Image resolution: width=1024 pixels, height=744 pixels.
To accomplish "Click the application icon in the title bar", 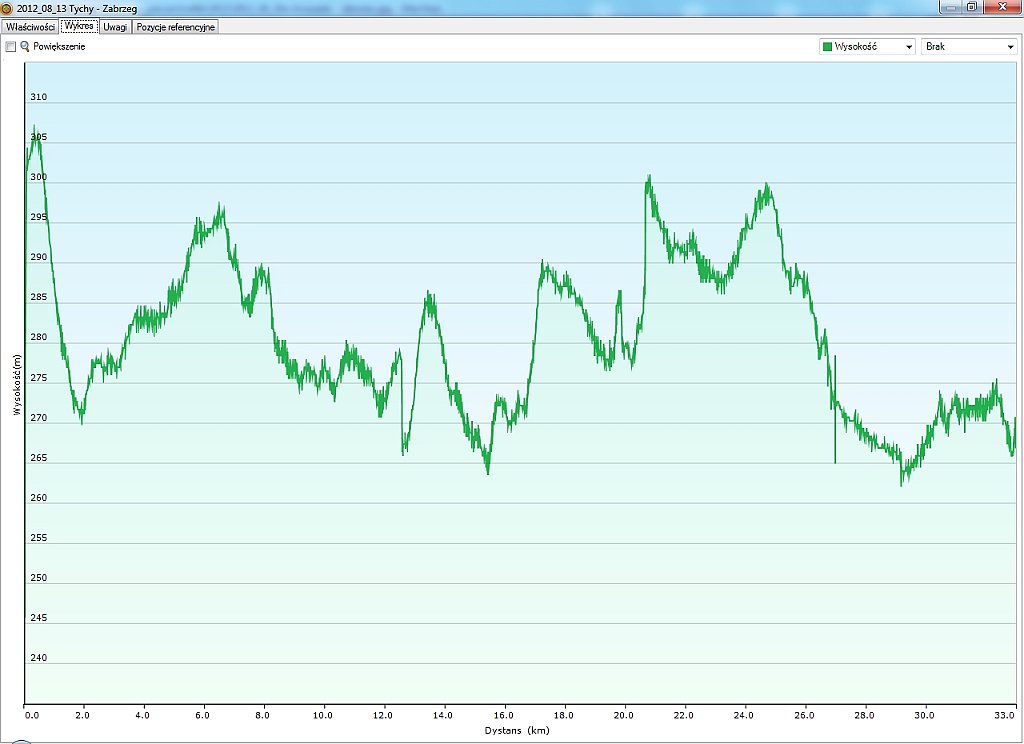I will (6, 7).
